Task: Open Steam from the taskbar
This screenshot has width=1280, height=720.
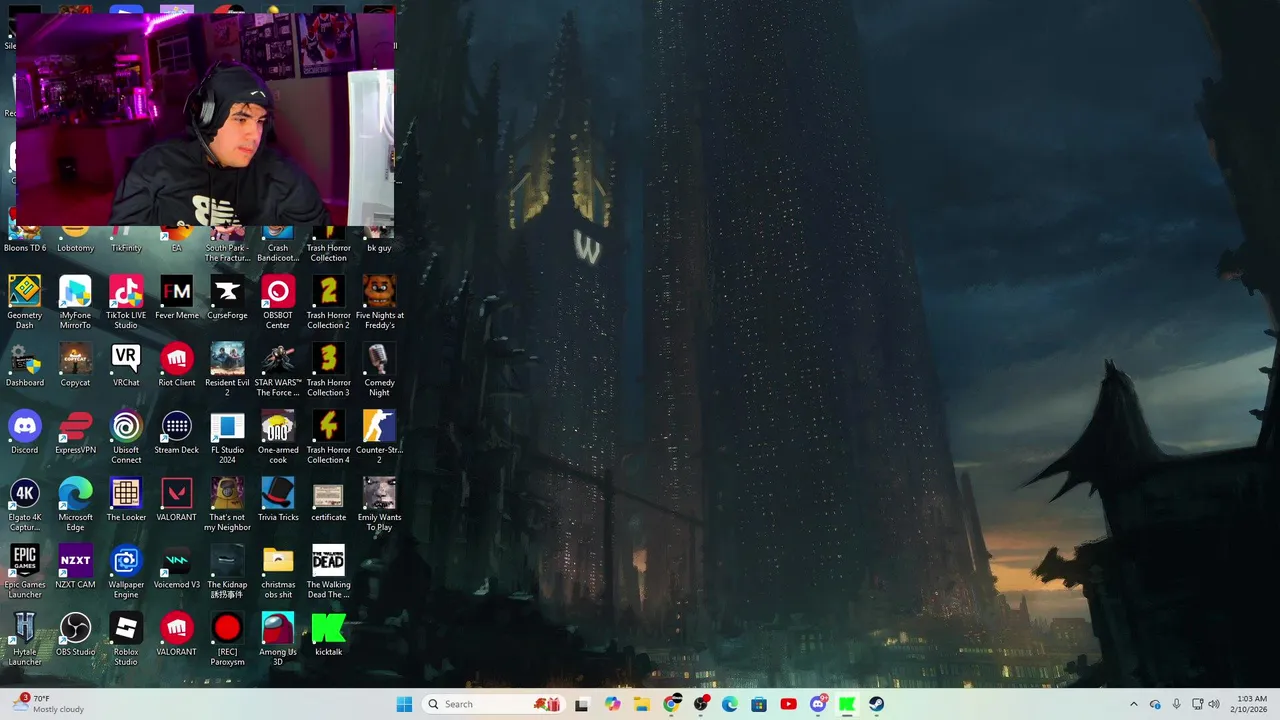Action: click(876, 704)
